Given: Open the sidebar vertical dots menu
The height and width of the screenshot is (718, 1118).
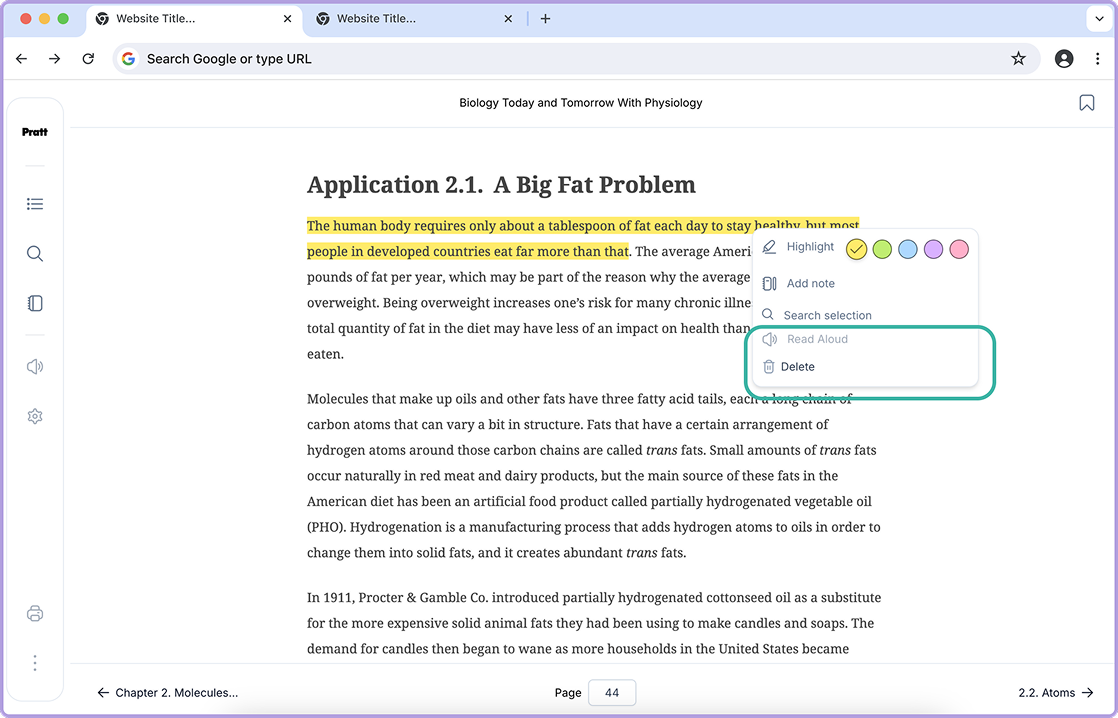Looking at the screenshot, I should point(35,663).
